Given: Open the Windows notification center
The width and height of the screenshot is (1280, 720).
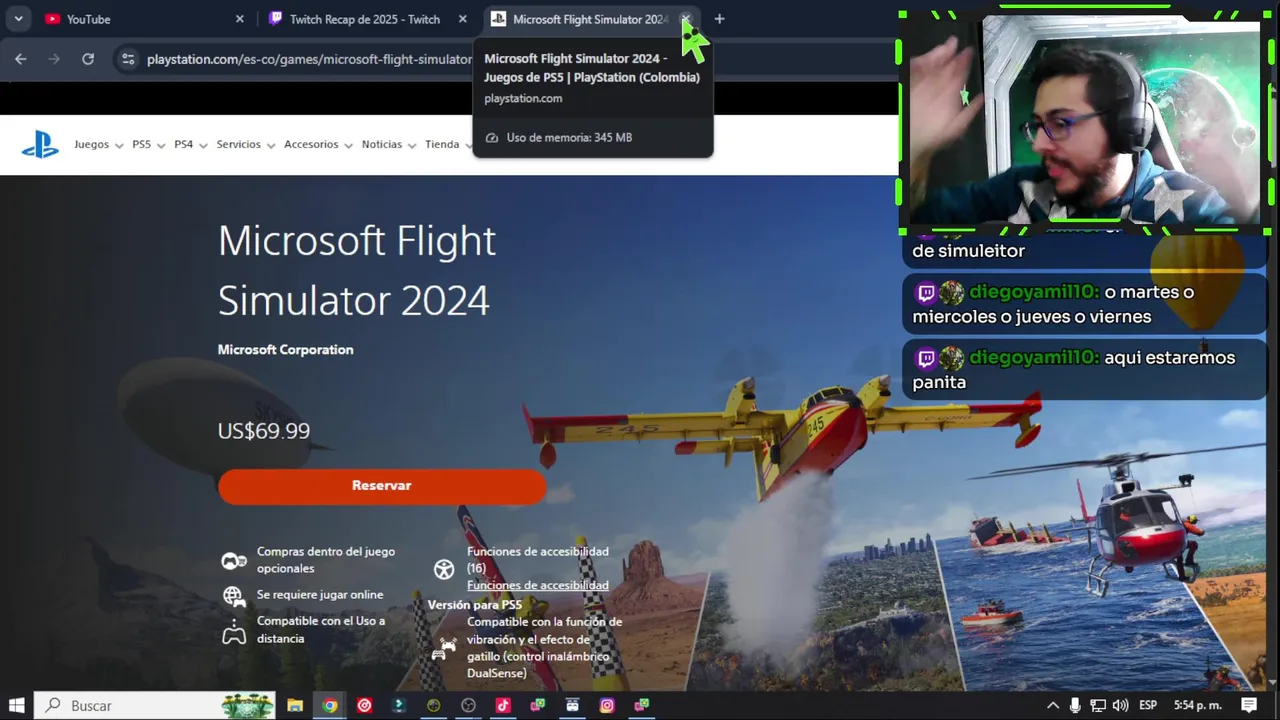Looking at the screenshot, I should point(1249,705).
